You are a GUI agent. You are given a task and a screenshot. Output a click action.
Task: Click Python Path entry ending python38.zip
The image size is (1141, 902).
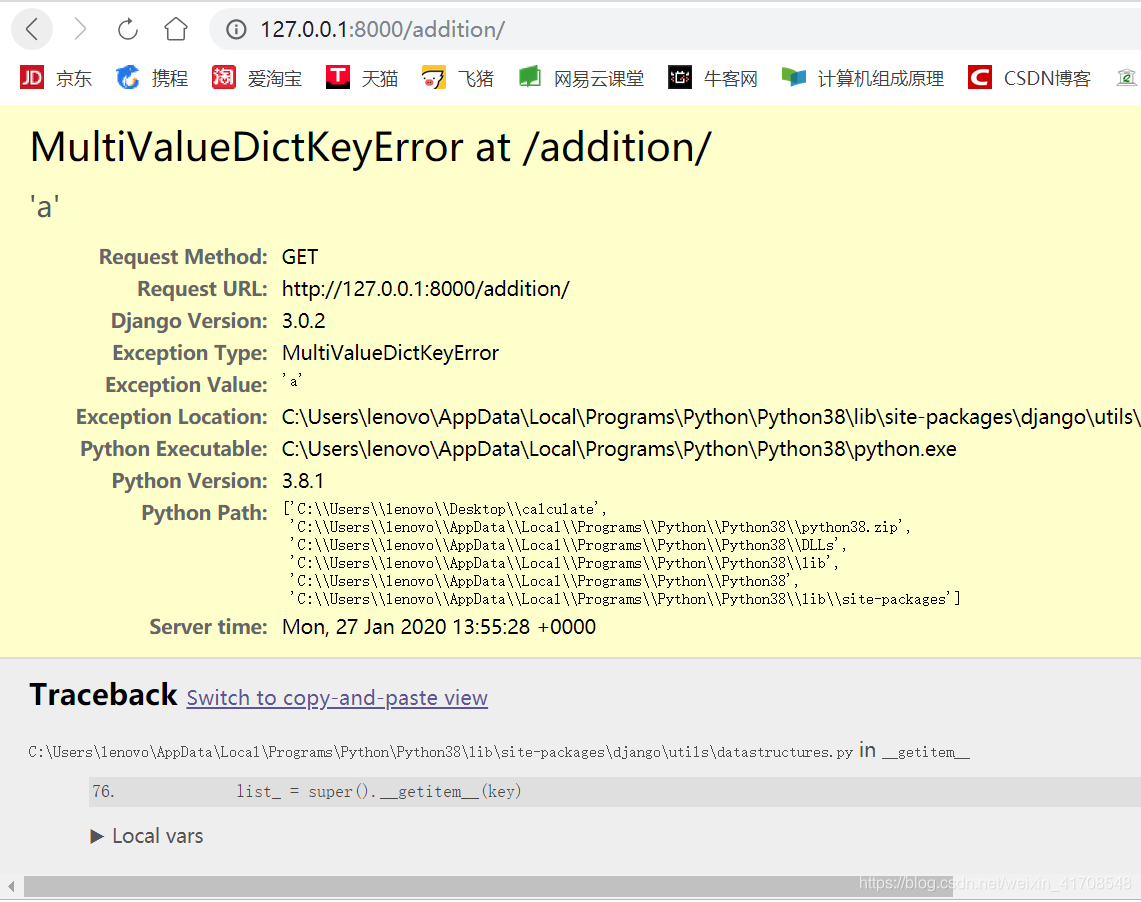[x=600, y=527]
